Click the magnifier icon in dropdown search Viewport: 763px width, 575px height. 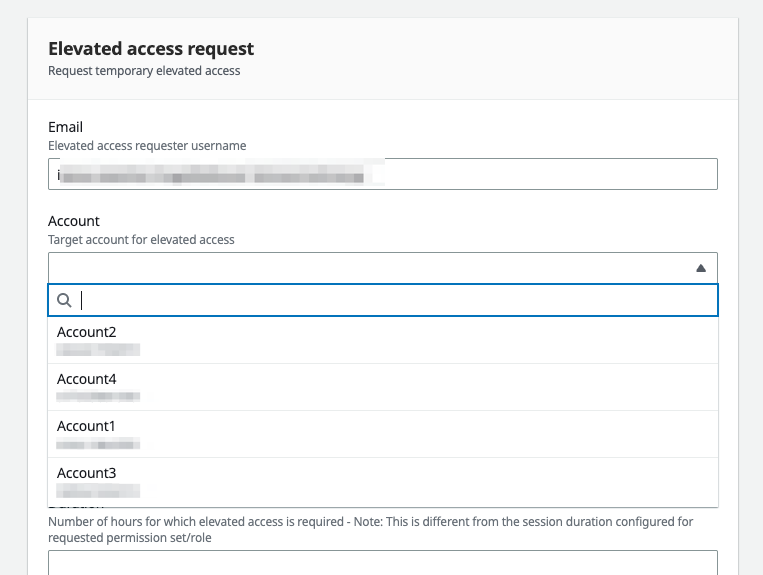pyautogui.click(x=64, y=300)
